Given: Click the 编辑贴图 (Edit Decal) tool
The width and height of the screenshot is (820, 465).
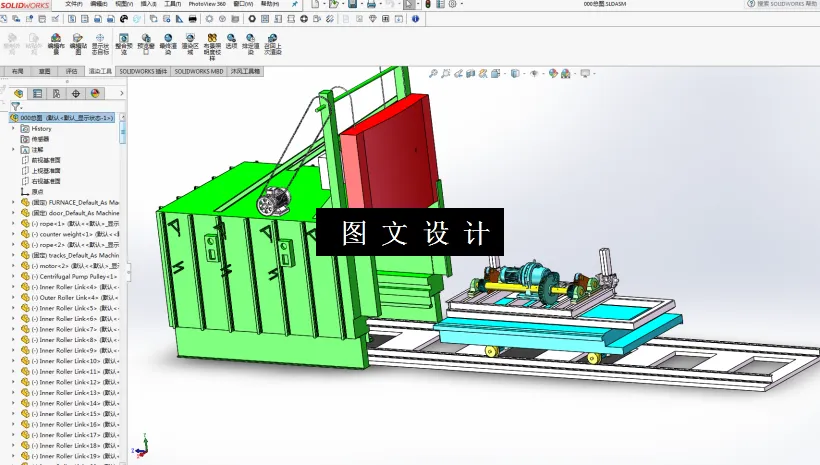Looking at the screenshot, I should 78,43.
